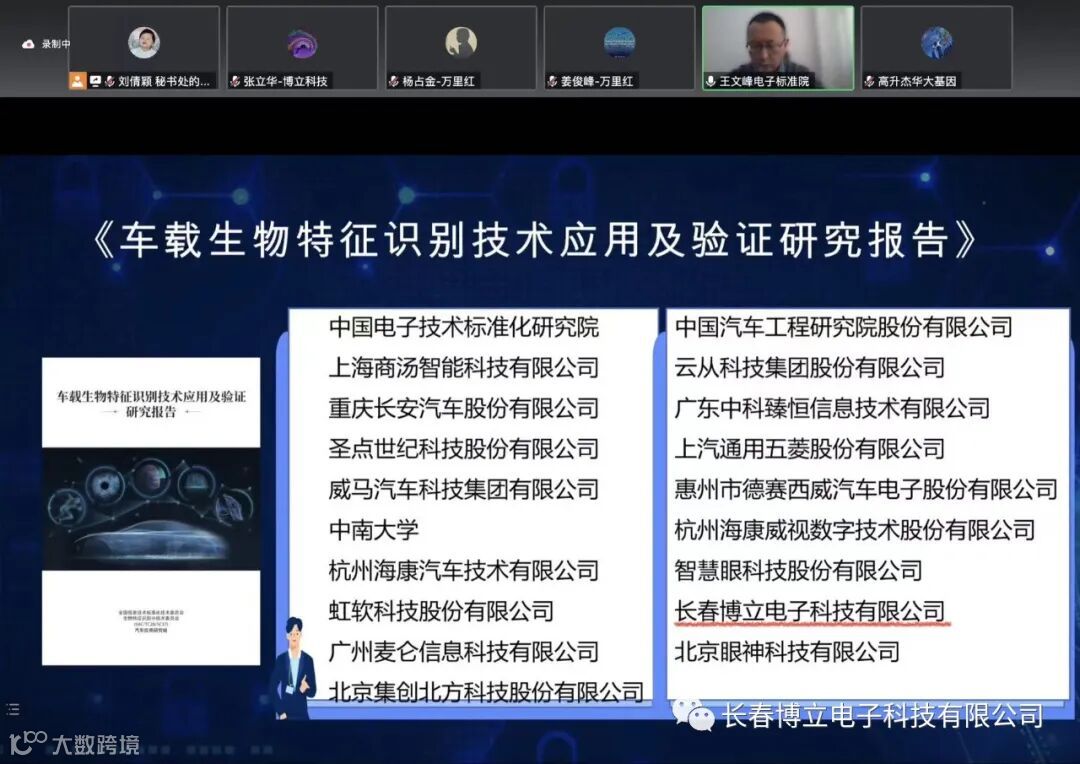Click the text 杭州海康威视数字技术股份有限公司
Viewport: 1080px width, 764px height.
pyautogui.click(x=855, y=530)
